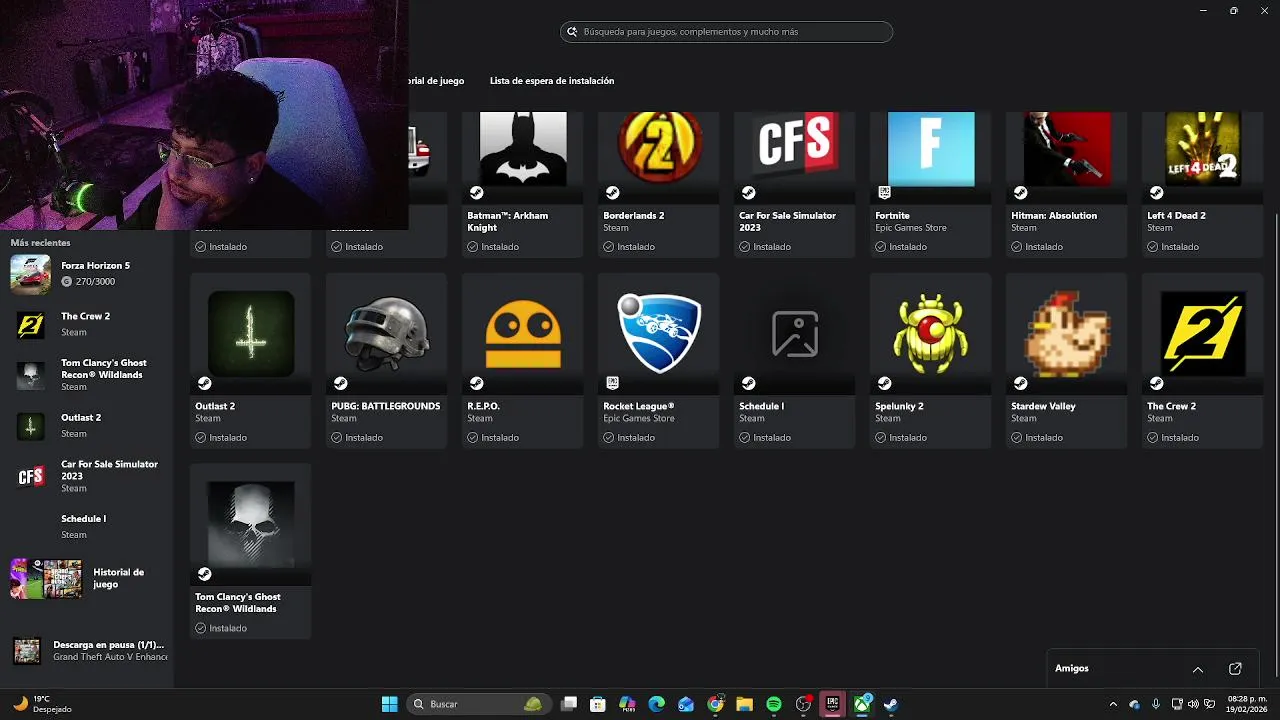This screenshot has height=720, width=1280.
Task: Open the Spelunky 2 game tile
Action: point(930,360)
